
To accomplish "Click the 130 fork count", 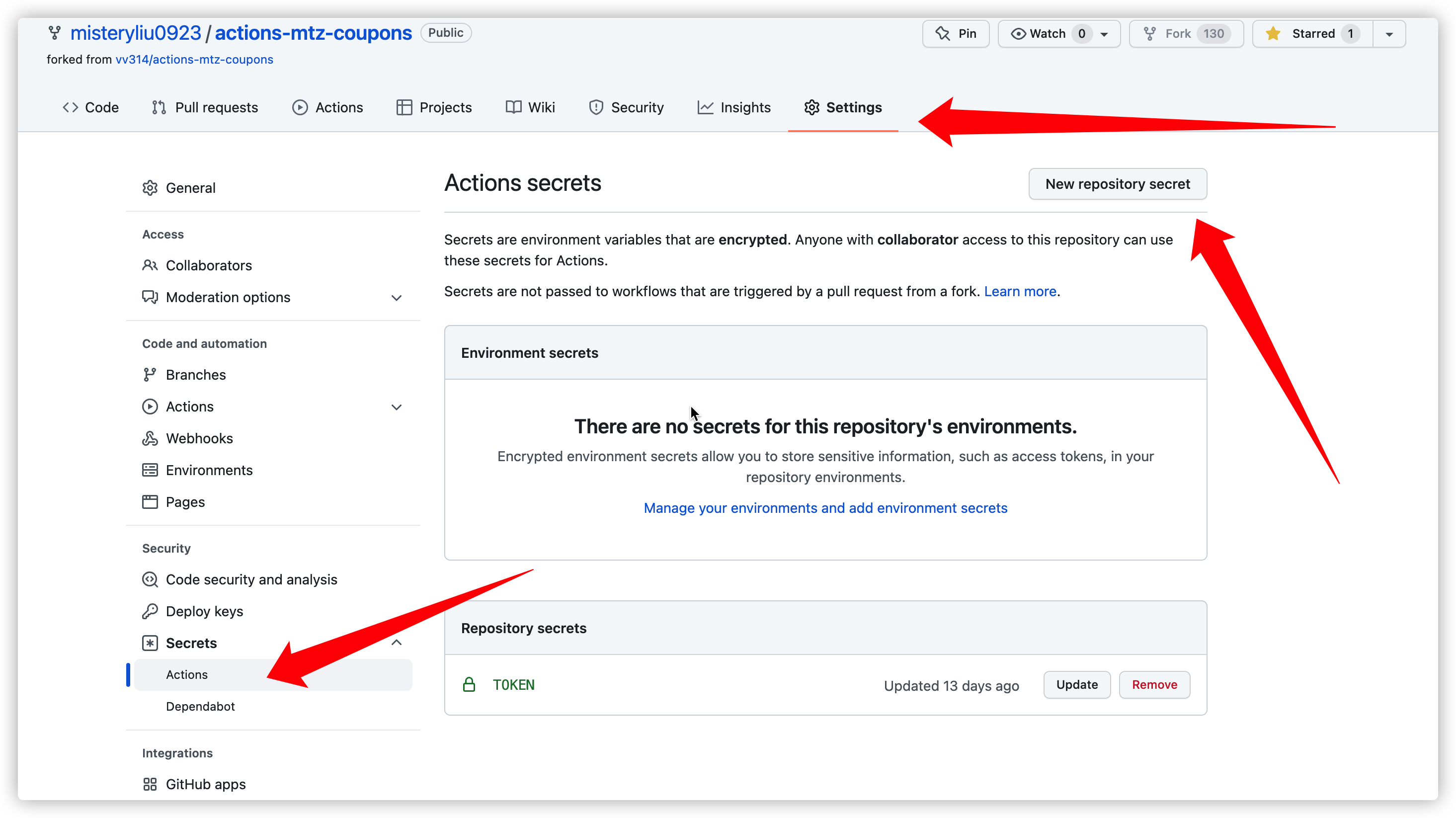I will 1213,33.
